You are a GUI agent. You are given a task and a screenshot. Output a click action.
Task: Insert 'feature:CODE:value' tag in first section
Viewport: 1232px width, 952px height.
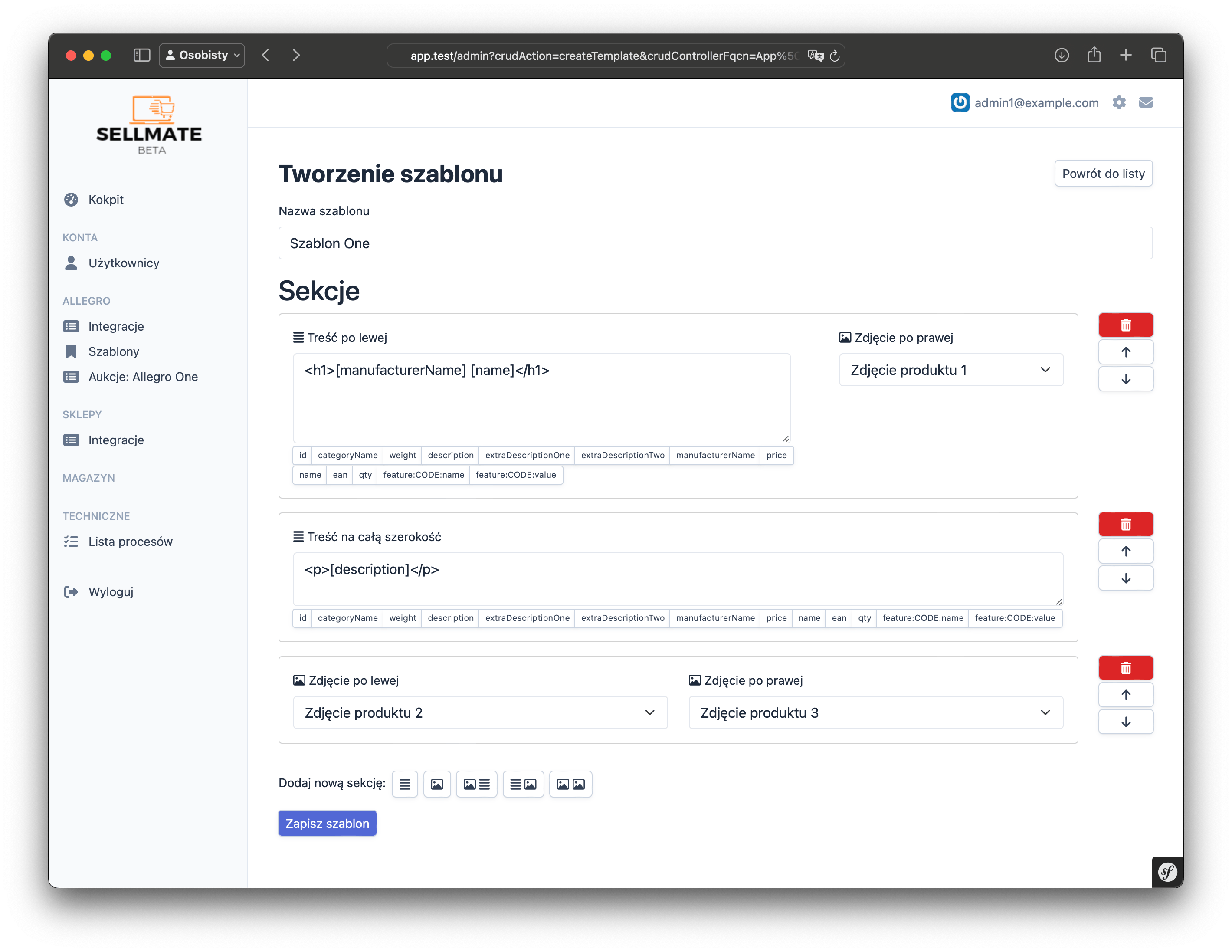(516, 475)
